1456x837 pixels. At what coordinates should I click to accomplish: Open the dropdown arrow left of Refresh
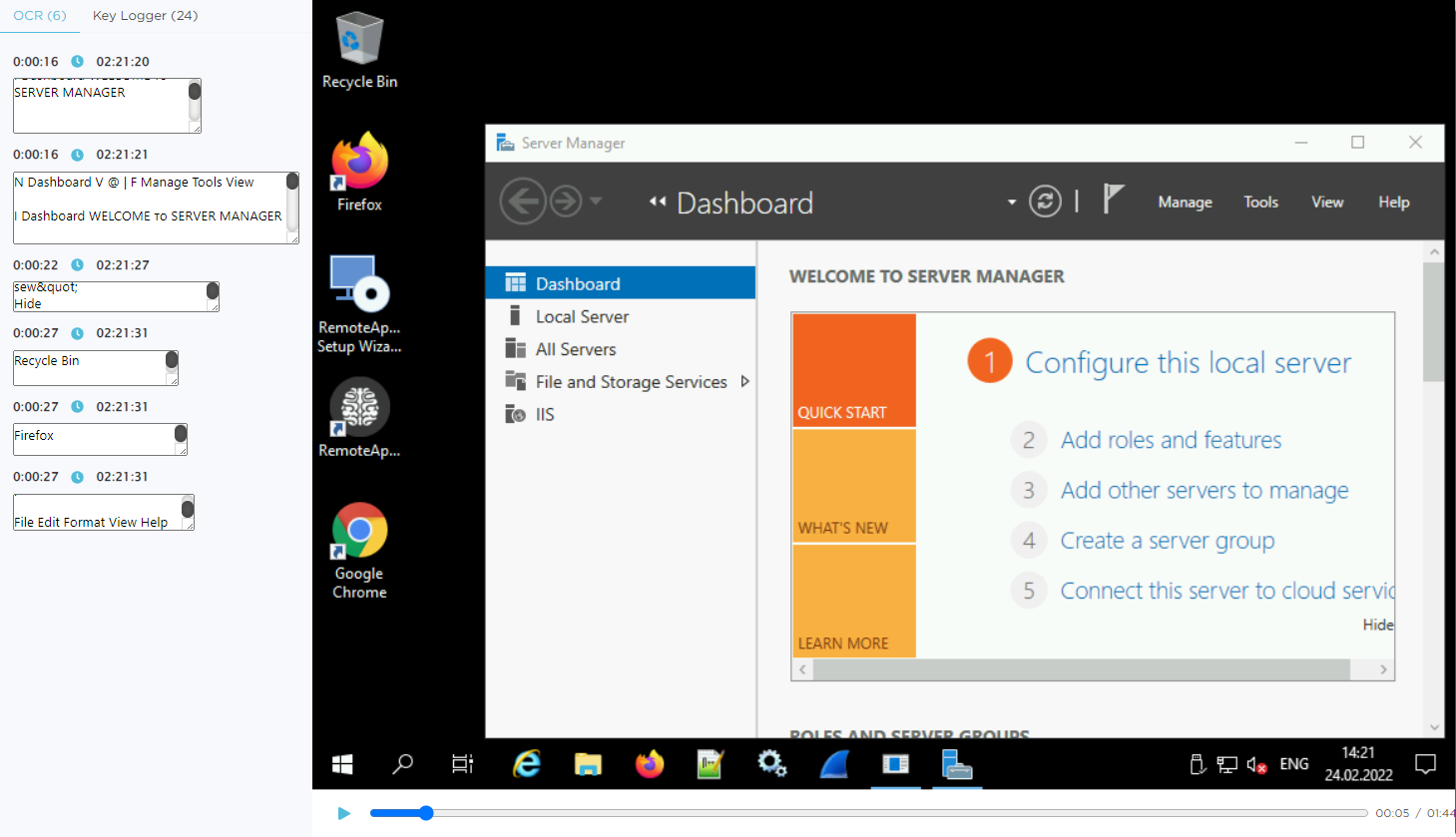click(x=1012, y=203)
